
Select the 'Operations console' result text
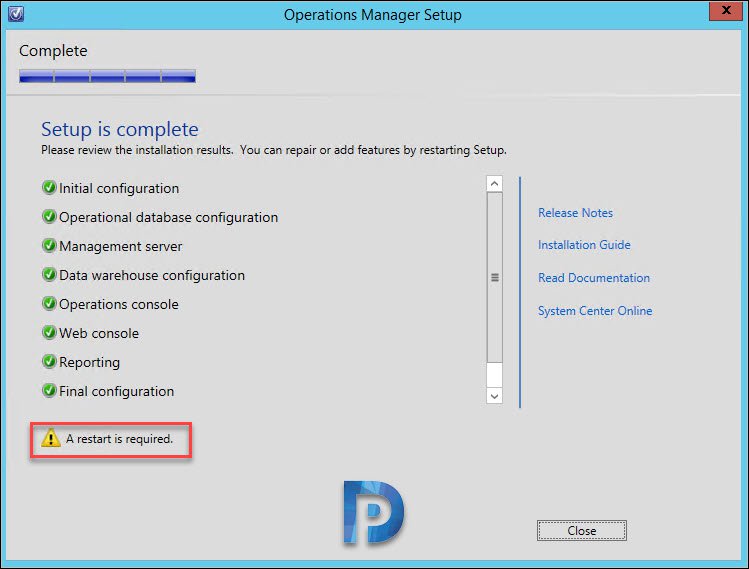(x=118, y=304)
